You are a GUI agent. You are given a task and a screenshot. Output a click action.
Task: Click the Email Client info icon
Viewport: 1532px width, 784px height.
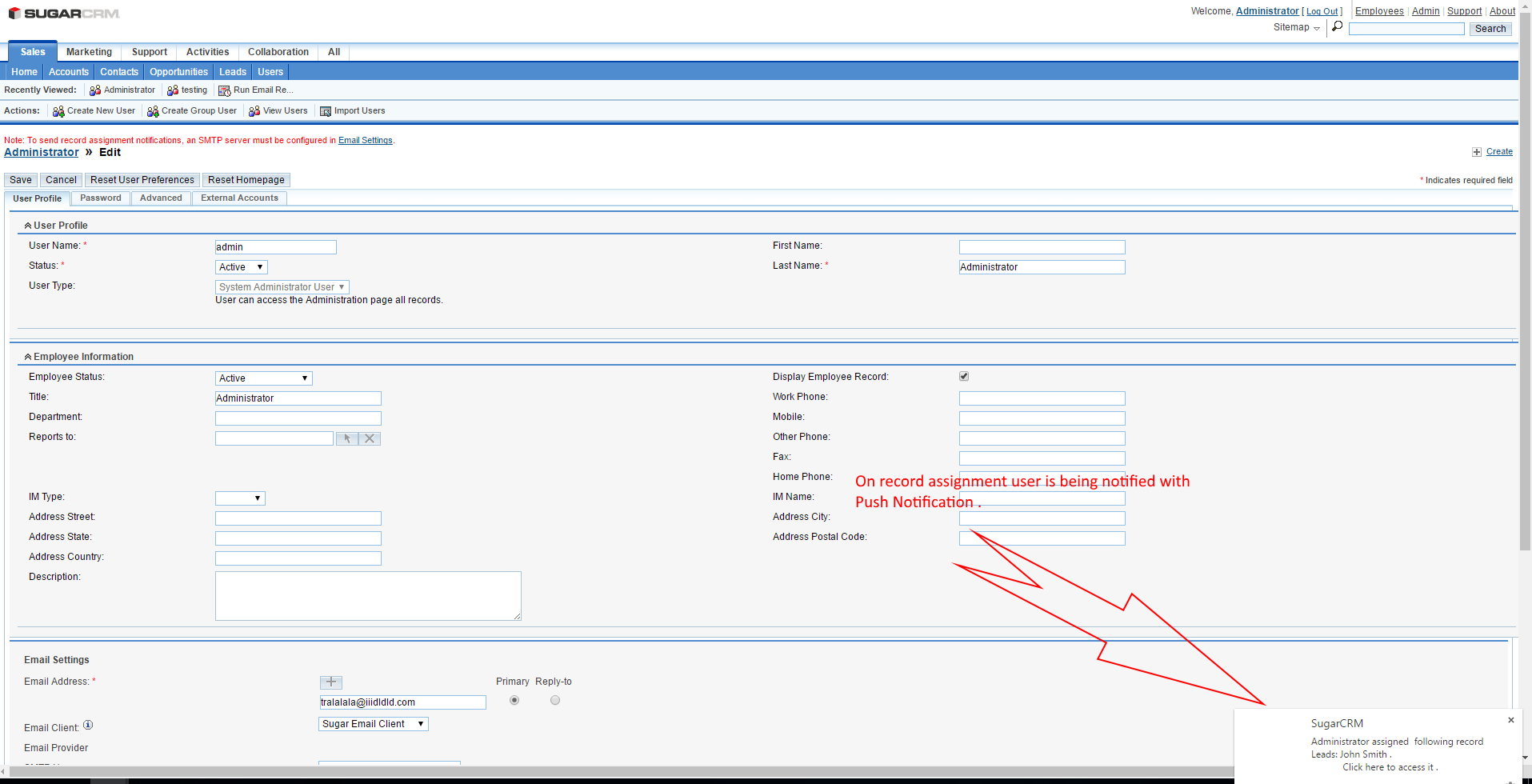click(88, 726)
